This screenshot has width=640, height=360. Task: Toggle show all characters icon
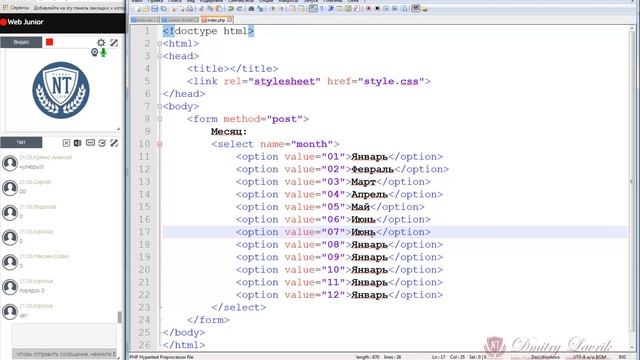pos(321,9)
